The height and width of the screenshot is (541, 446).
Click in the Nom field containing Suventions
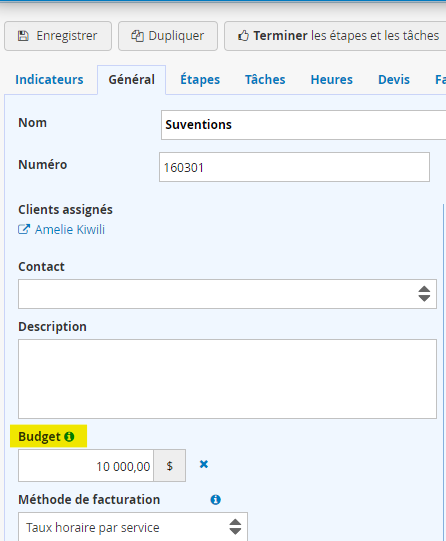coord(304,125)
